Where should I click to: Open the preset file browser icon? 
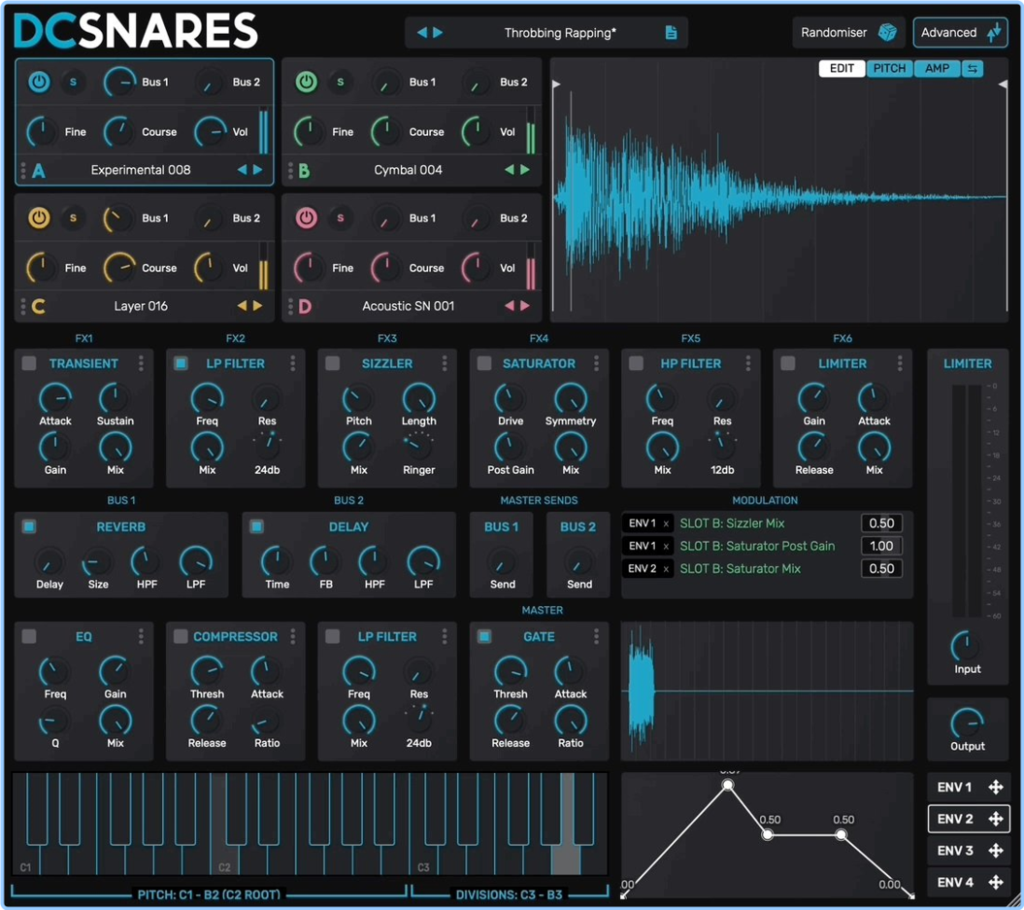[671, 33]
